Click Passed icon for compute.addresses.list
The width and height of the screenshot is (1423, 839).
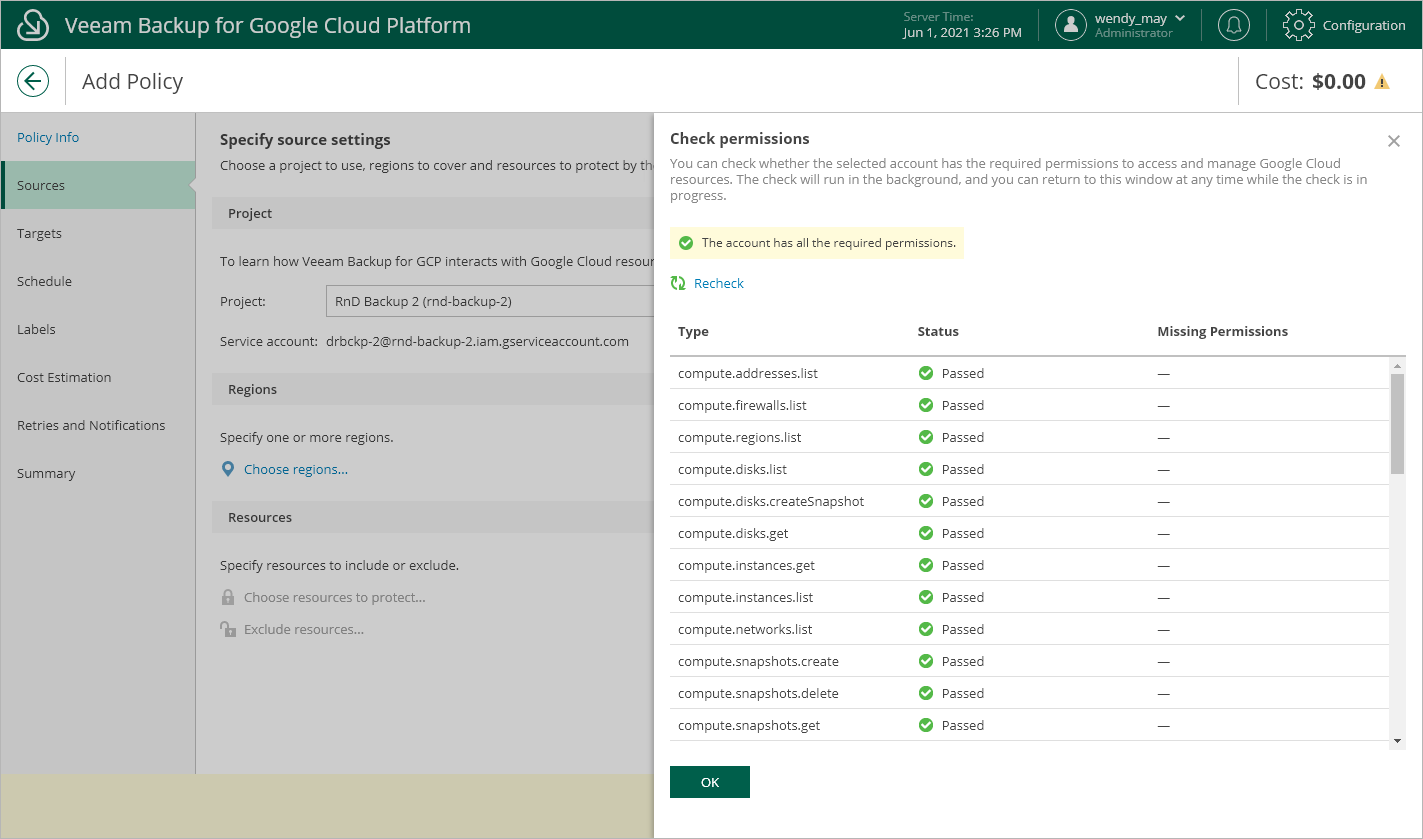coord(926,373)
